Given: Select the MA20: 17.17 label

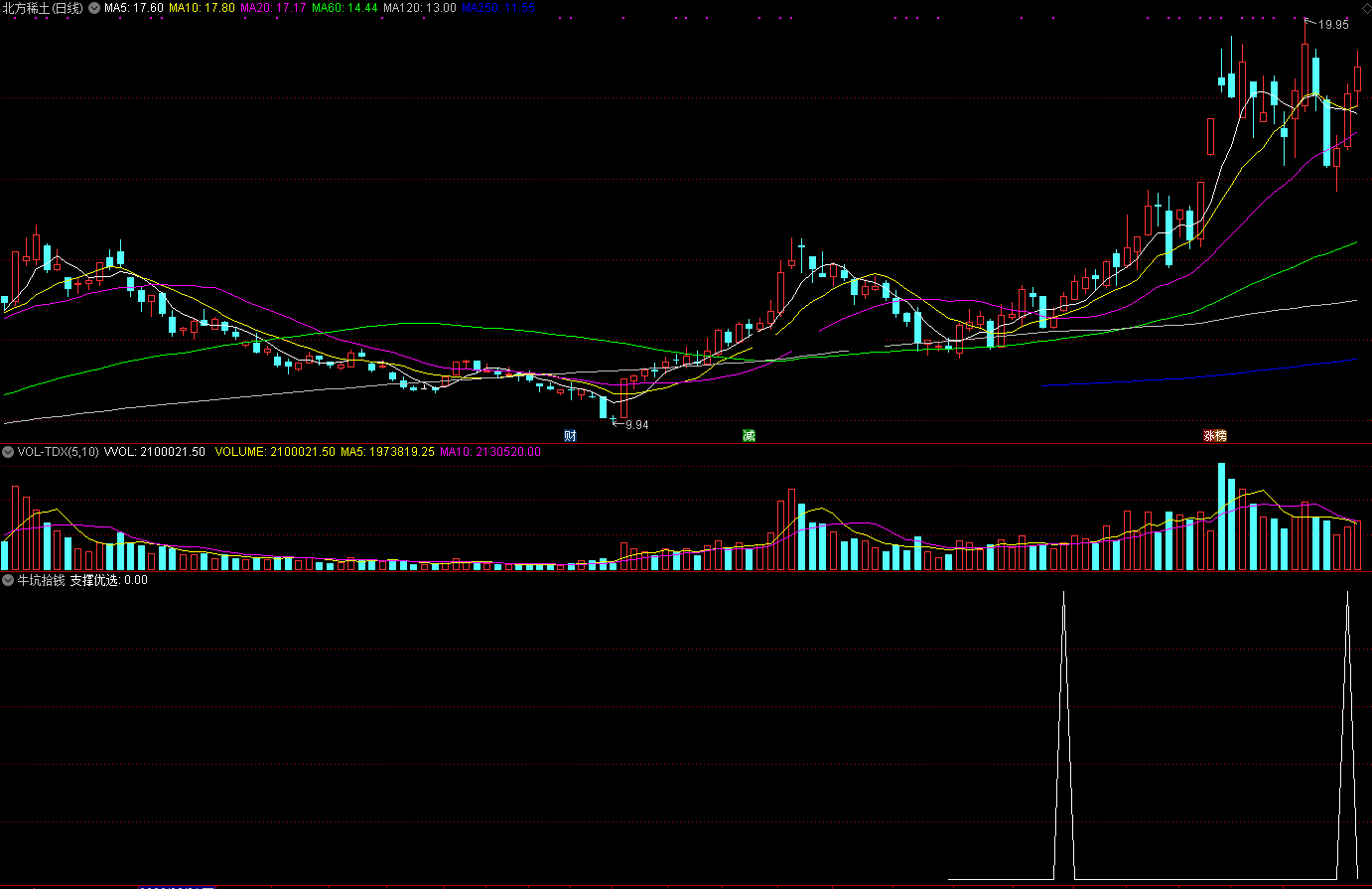Looking at the screenshot, I should tap(274, 8).
